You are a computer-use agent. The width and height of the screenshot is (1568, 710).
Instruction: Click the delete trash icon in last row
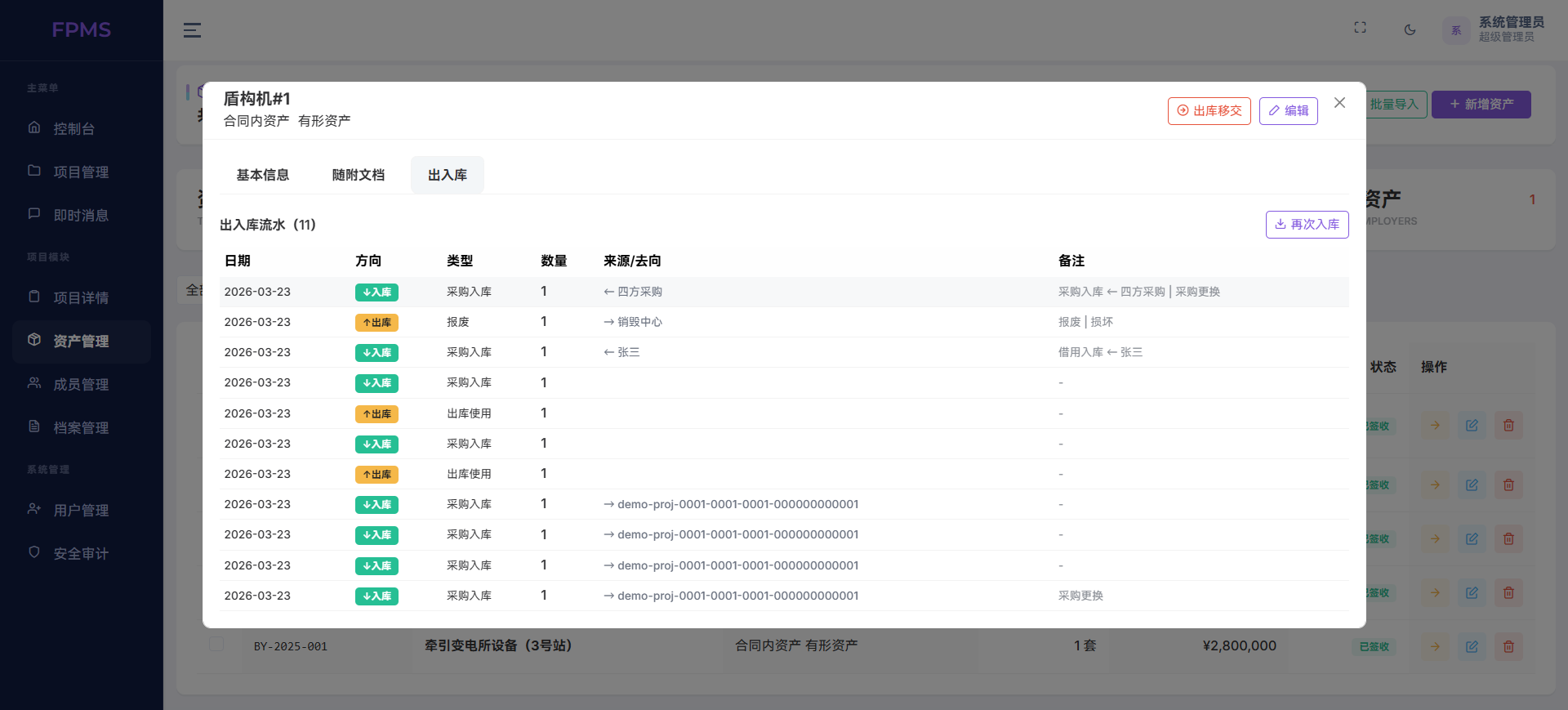click(1508, 647)
